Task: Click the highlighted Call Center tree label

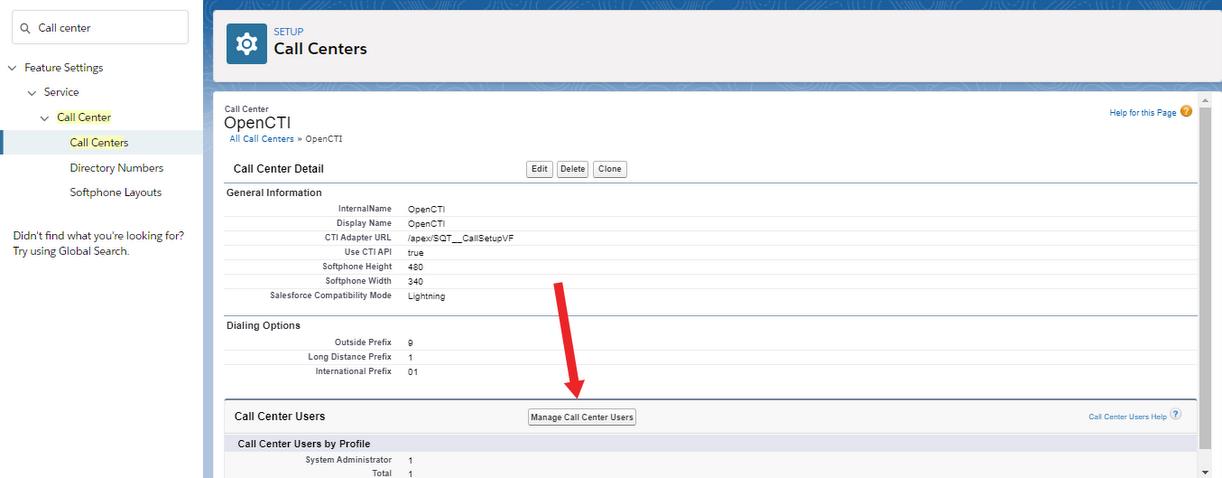Action: 84,117
